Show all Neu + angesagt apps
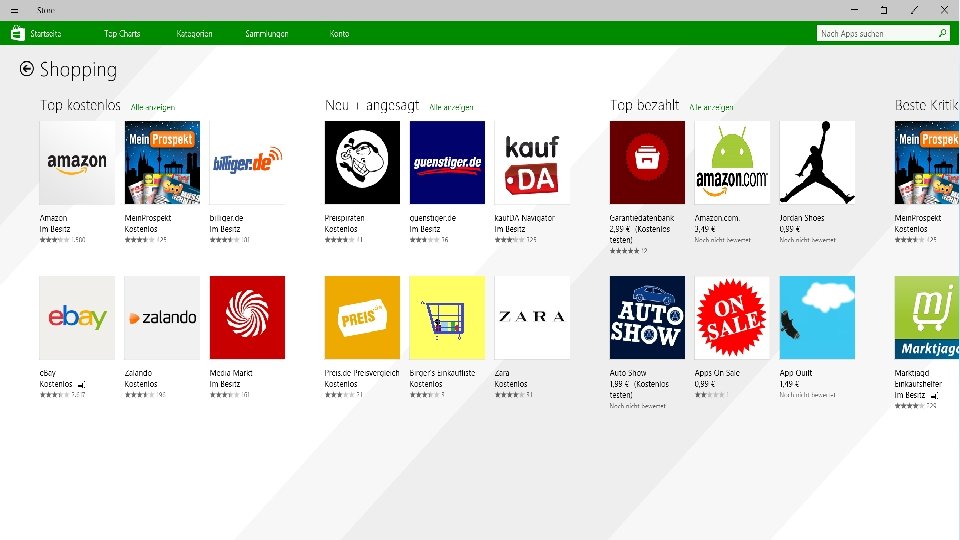Image resolution: width=960 pixels, height=540 pixels. [451, 107]
